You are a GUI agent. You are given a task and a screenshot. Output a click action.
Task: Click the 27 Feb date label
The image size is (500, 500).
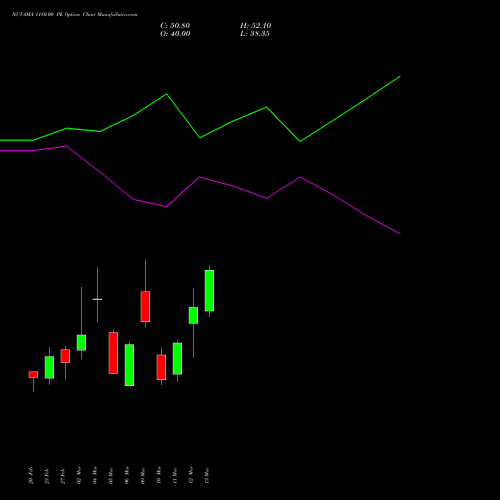pos(63,476)
